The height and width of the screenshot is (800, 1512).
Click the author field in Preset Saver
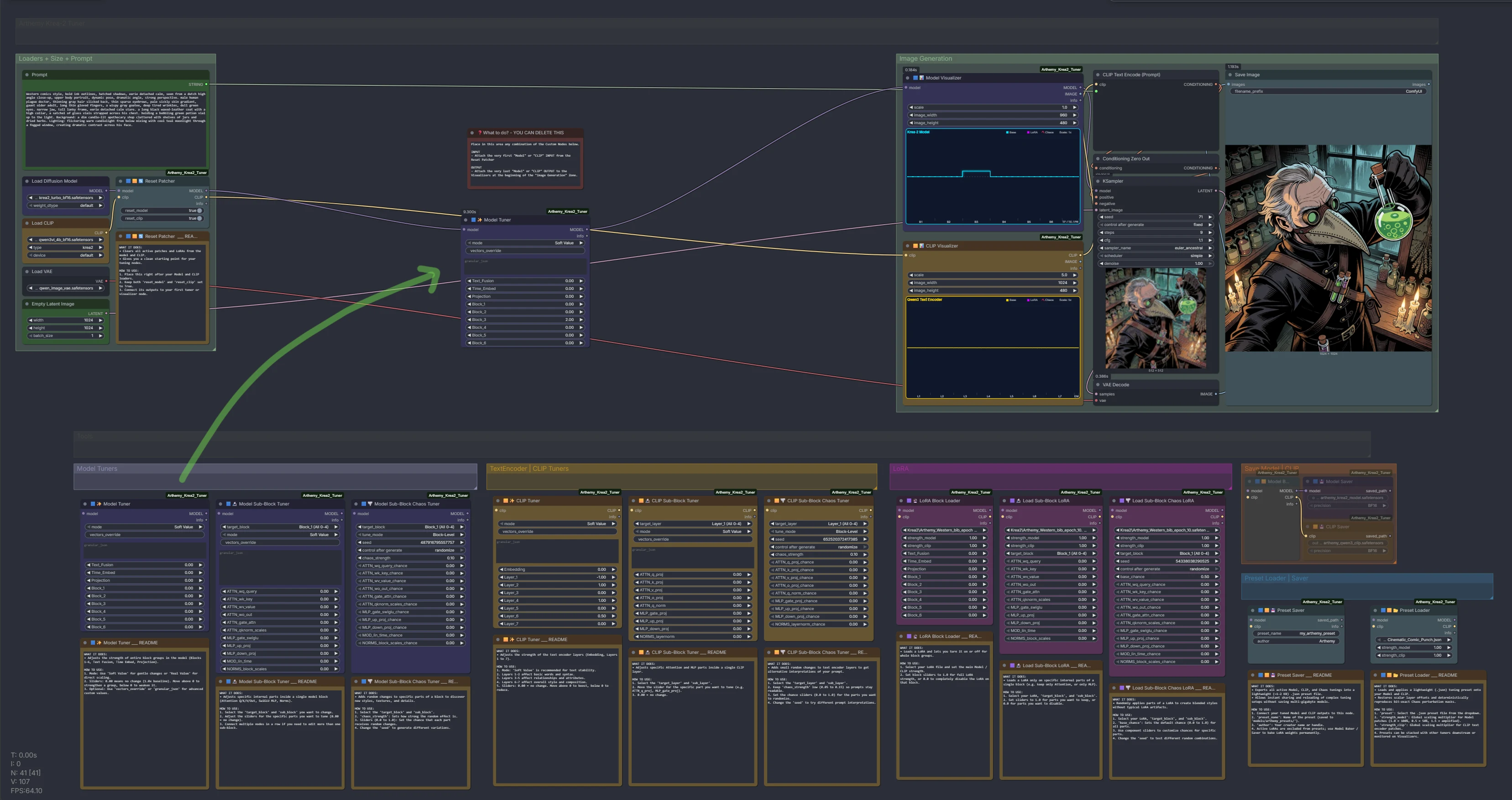click(1296, 641)
